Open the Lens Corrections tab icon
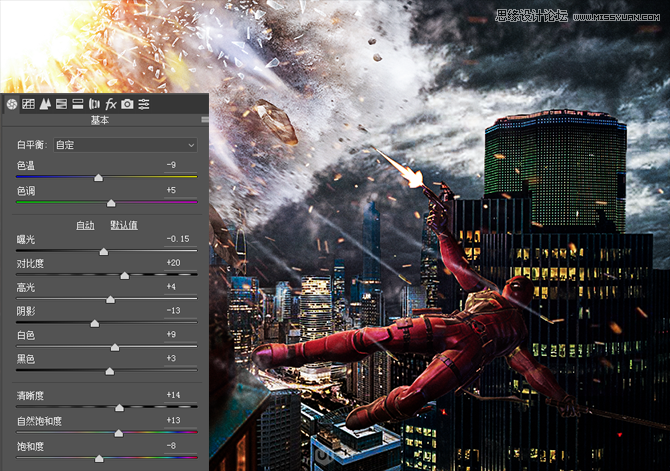The width and height of the screenshot is (670, 471). tap(94, 104)
